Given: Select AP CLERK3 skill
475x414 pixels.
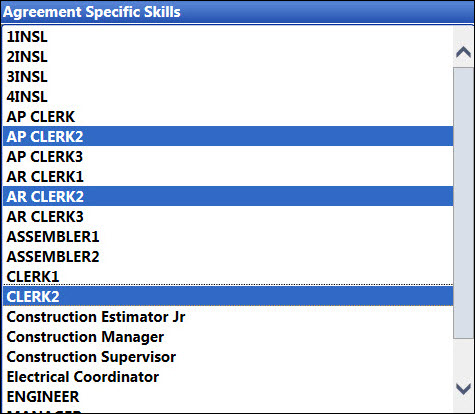Looking at the screenshot, I should 228,156.
